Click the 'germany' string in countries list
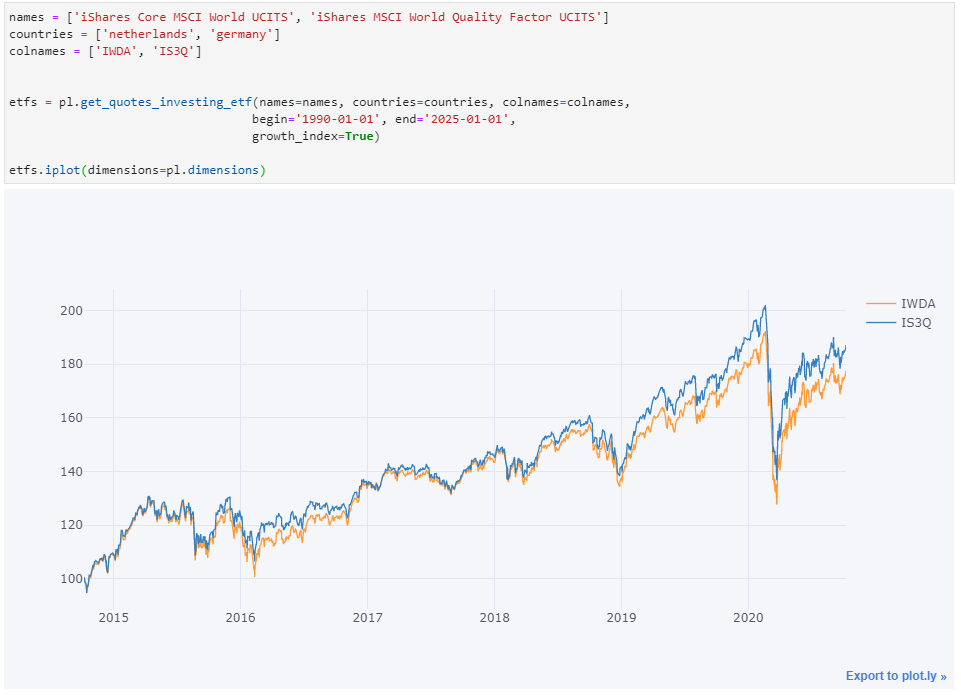The image size is (961, 695). [x=245, y=35]
